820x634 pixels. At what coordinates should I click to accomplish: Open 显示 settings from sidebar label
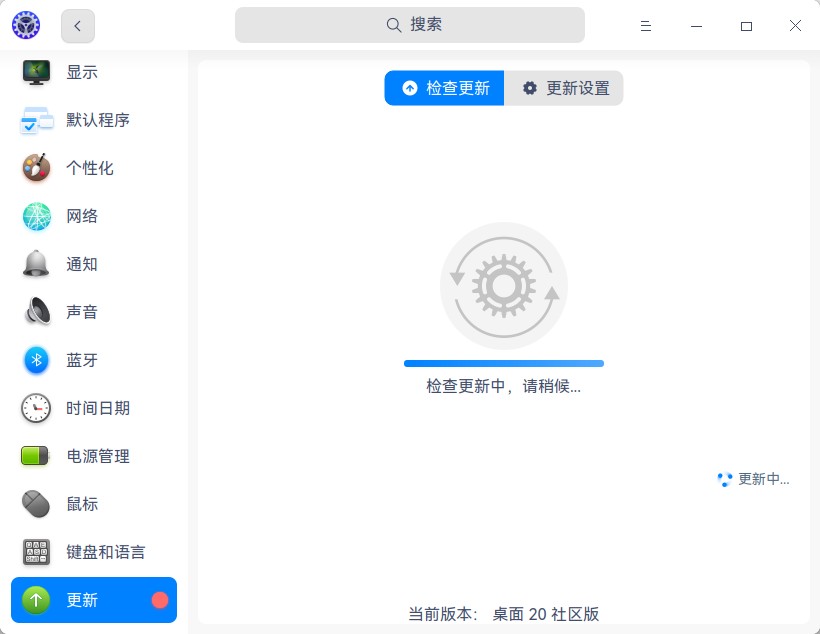pos(82,72)
